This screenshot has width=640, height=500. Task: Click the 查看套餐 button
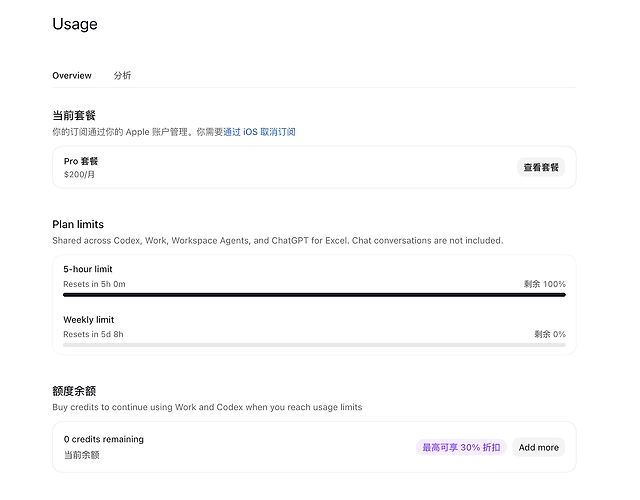(541, 167)
